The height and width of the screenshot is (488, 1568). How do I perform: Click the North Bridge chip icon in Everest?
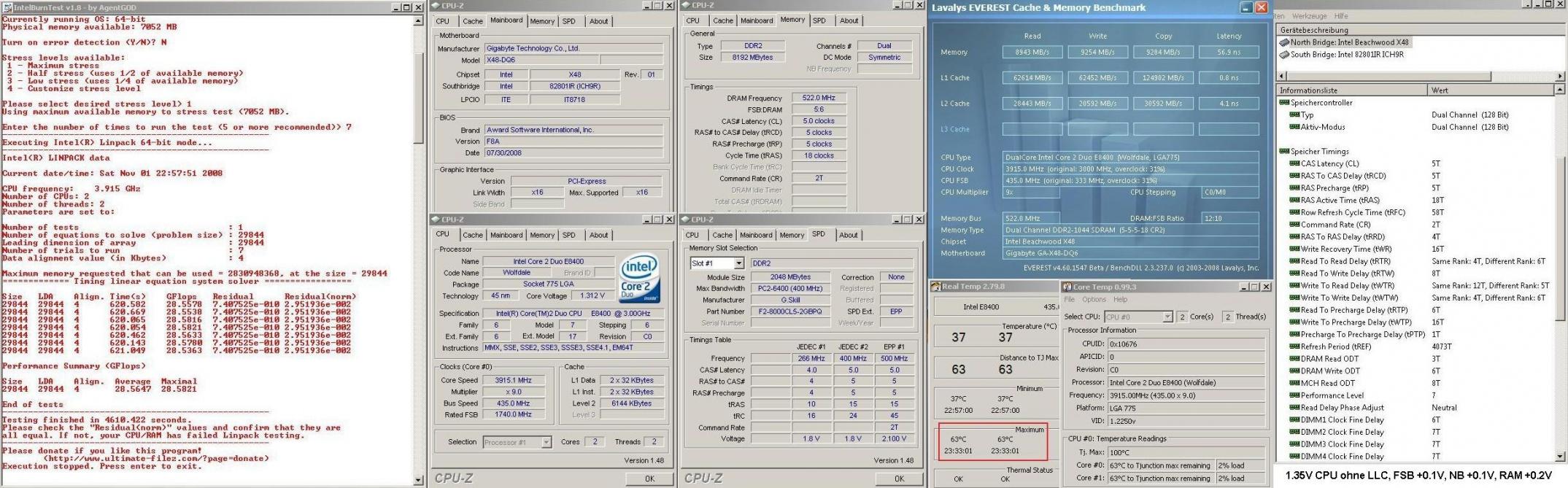1284,42
